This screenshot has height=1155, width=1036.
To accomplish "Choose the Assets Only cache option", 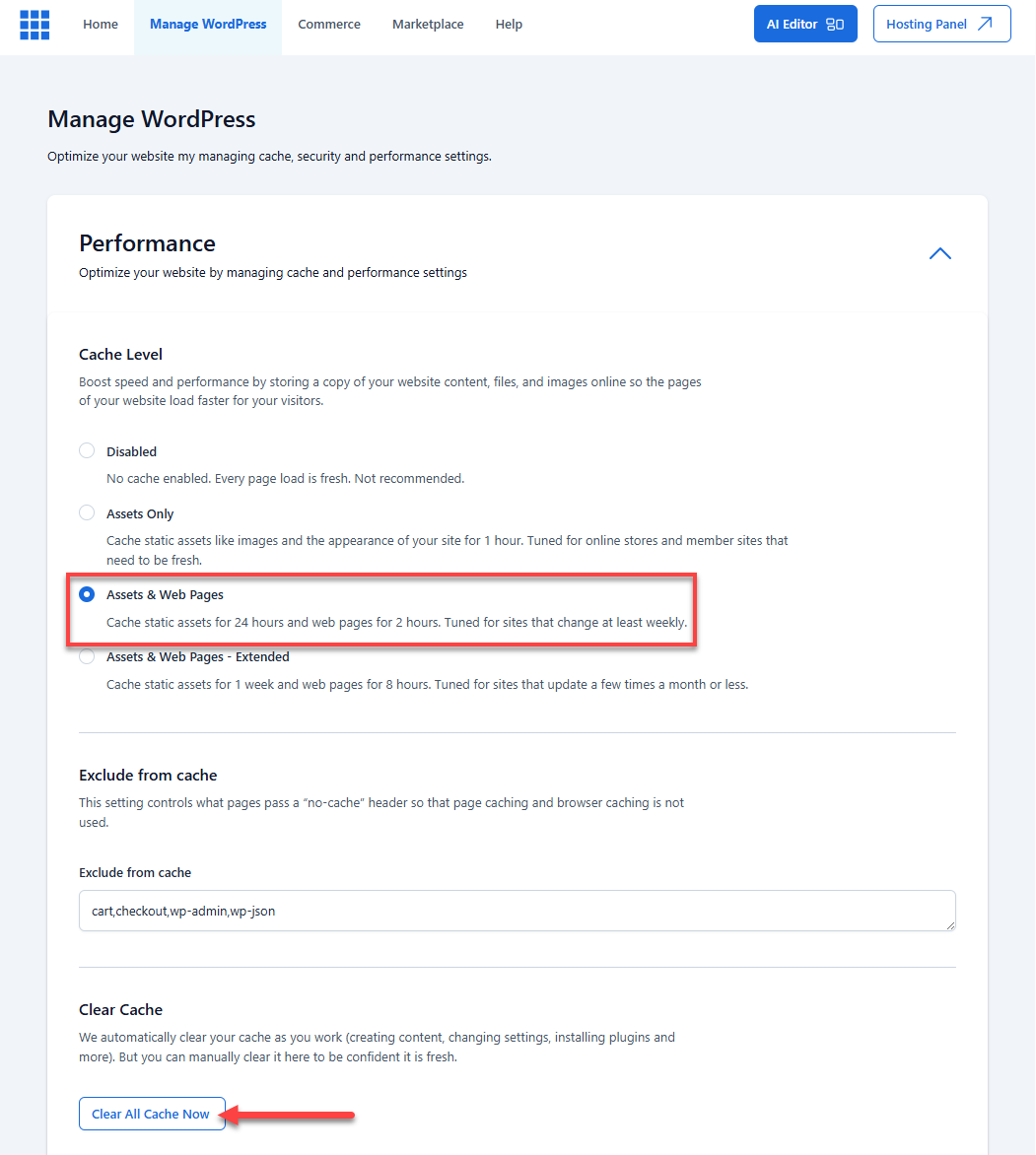I will [87, 512].
